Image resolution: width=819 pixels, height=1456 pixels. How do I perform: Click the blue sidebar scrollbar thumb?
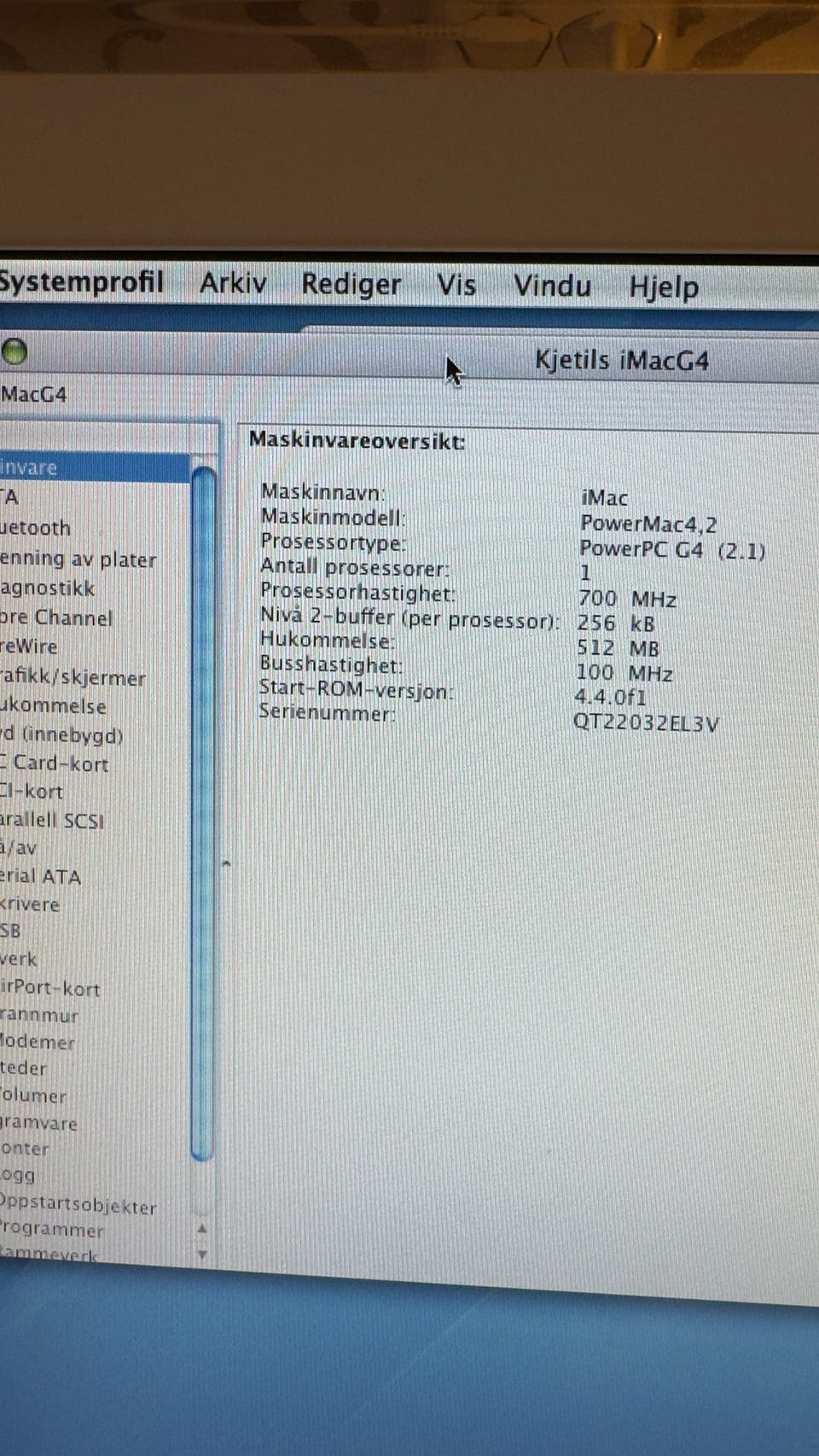(203, 813)
